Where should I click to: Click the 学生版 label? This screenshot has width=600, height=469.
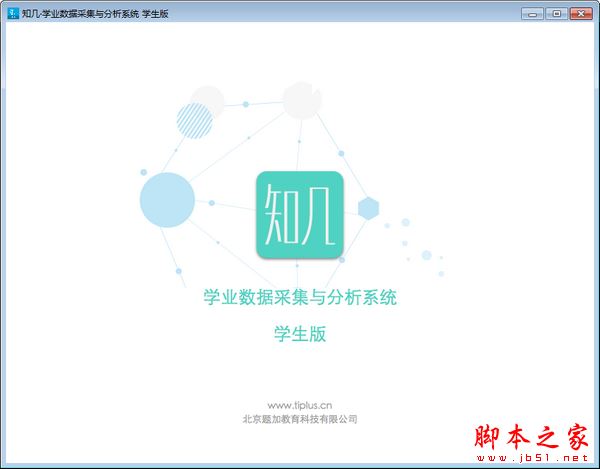(300, 334)
